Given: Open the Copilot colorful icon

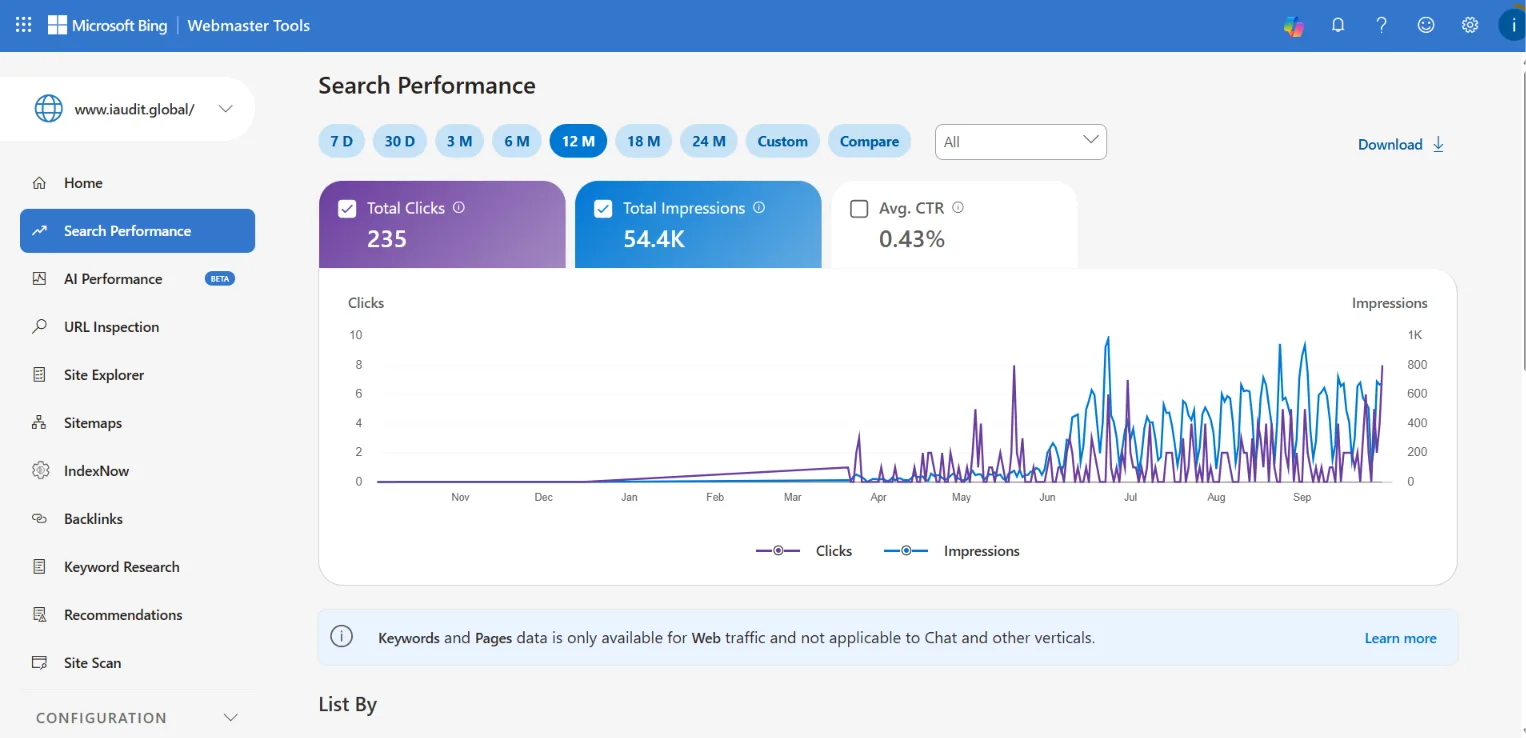Looking at the screenshot, I should [x=1294, y=26].
